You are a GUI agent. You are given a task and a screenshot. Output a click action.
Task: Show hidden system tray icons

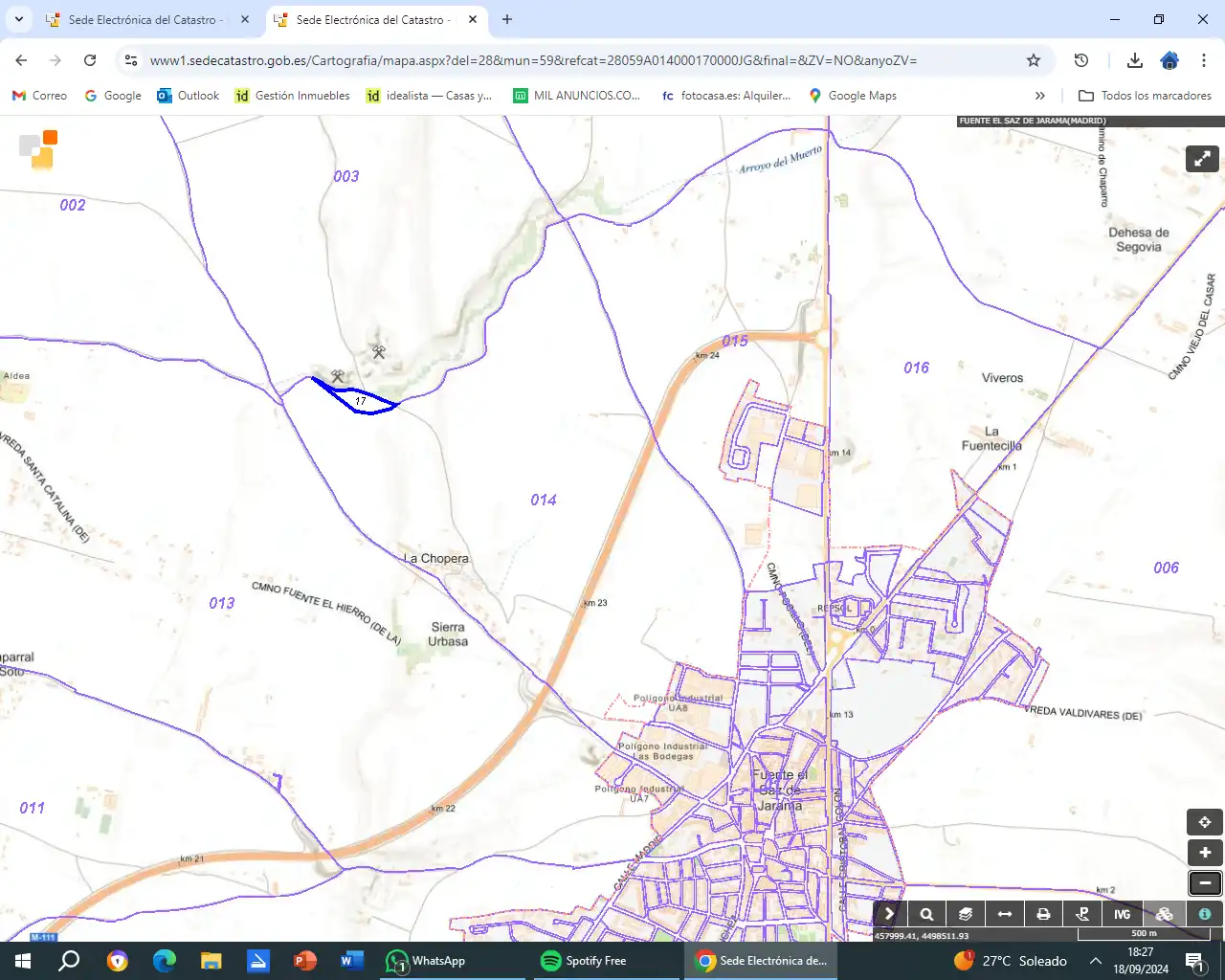[x=1096, y=961]
